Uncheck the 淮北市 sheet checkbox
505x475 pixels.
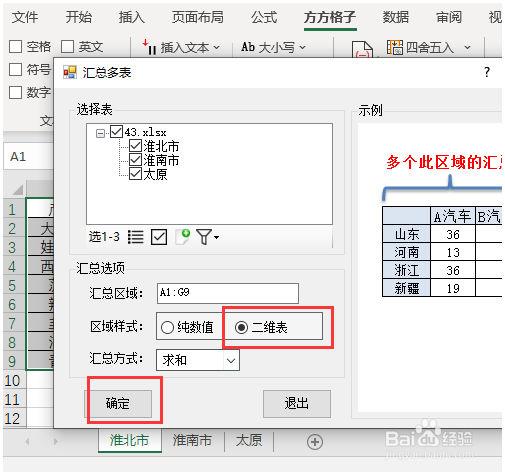coord(135,146)
